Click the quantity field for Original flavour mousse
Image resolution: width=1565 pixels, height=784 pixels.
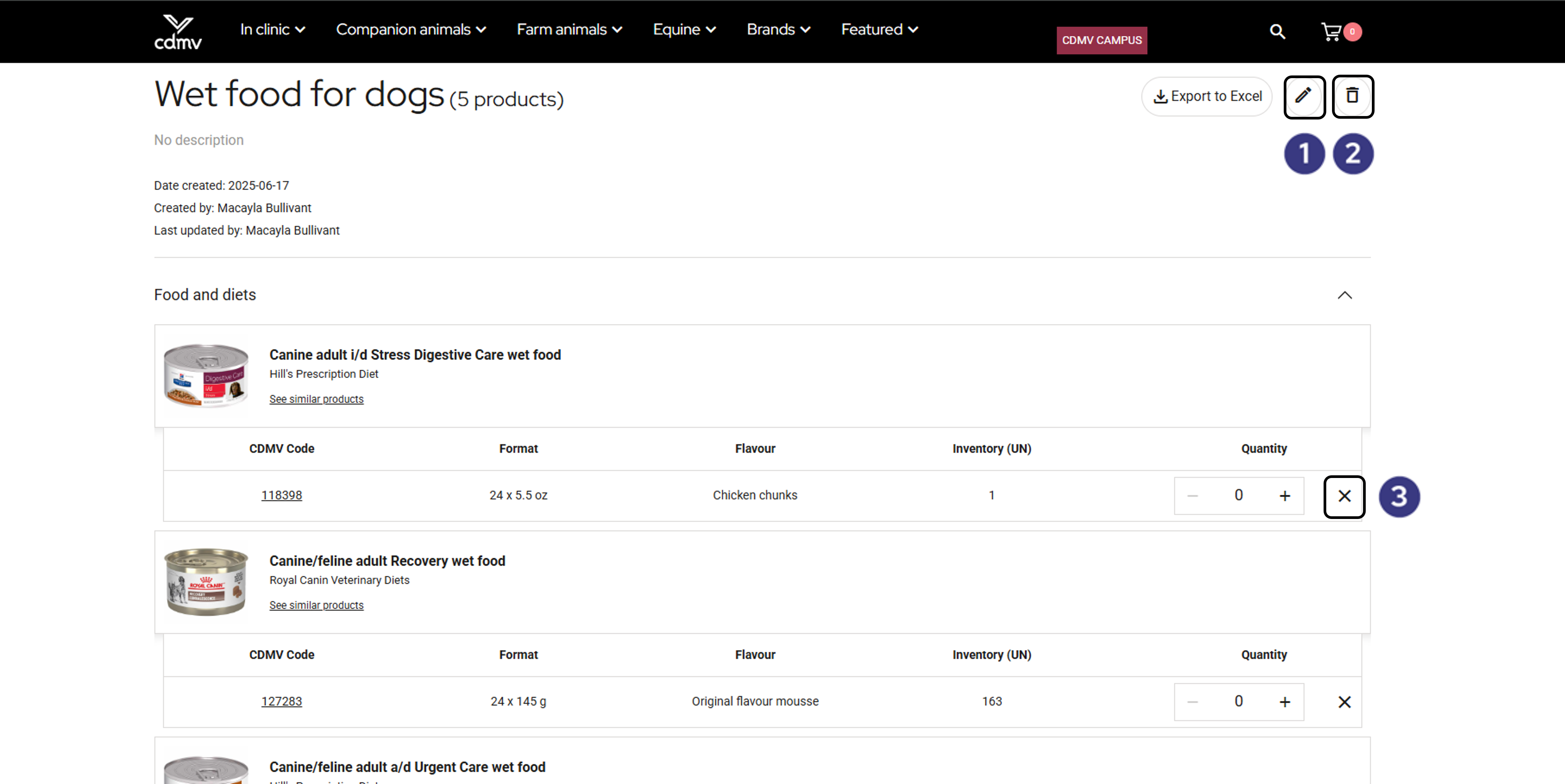[1238, 701]
